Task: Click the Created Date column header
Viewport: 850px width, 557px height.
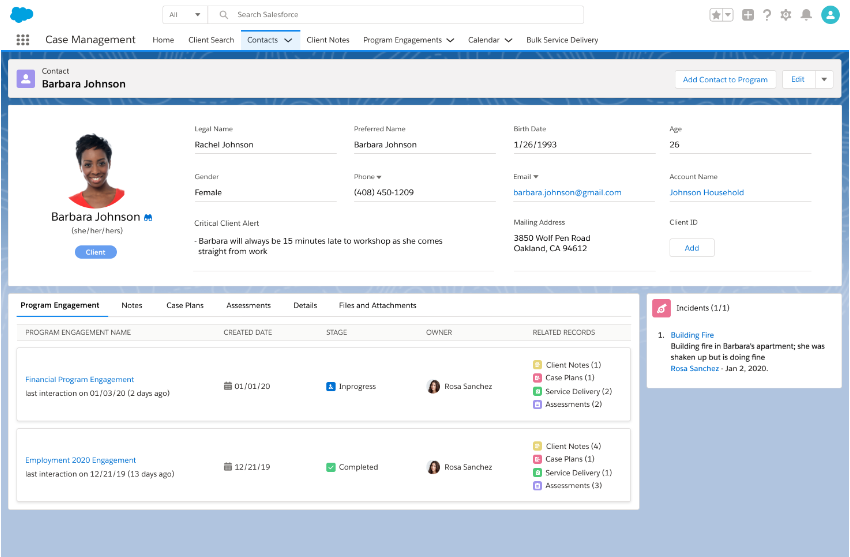Action: point(248,332)
